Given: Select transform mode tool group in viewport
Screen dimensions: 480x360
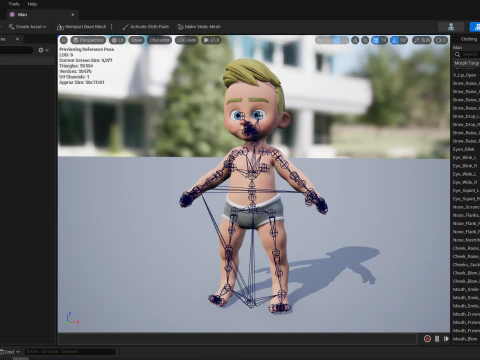Looking at the screenshot, I should tap(332, 40).
